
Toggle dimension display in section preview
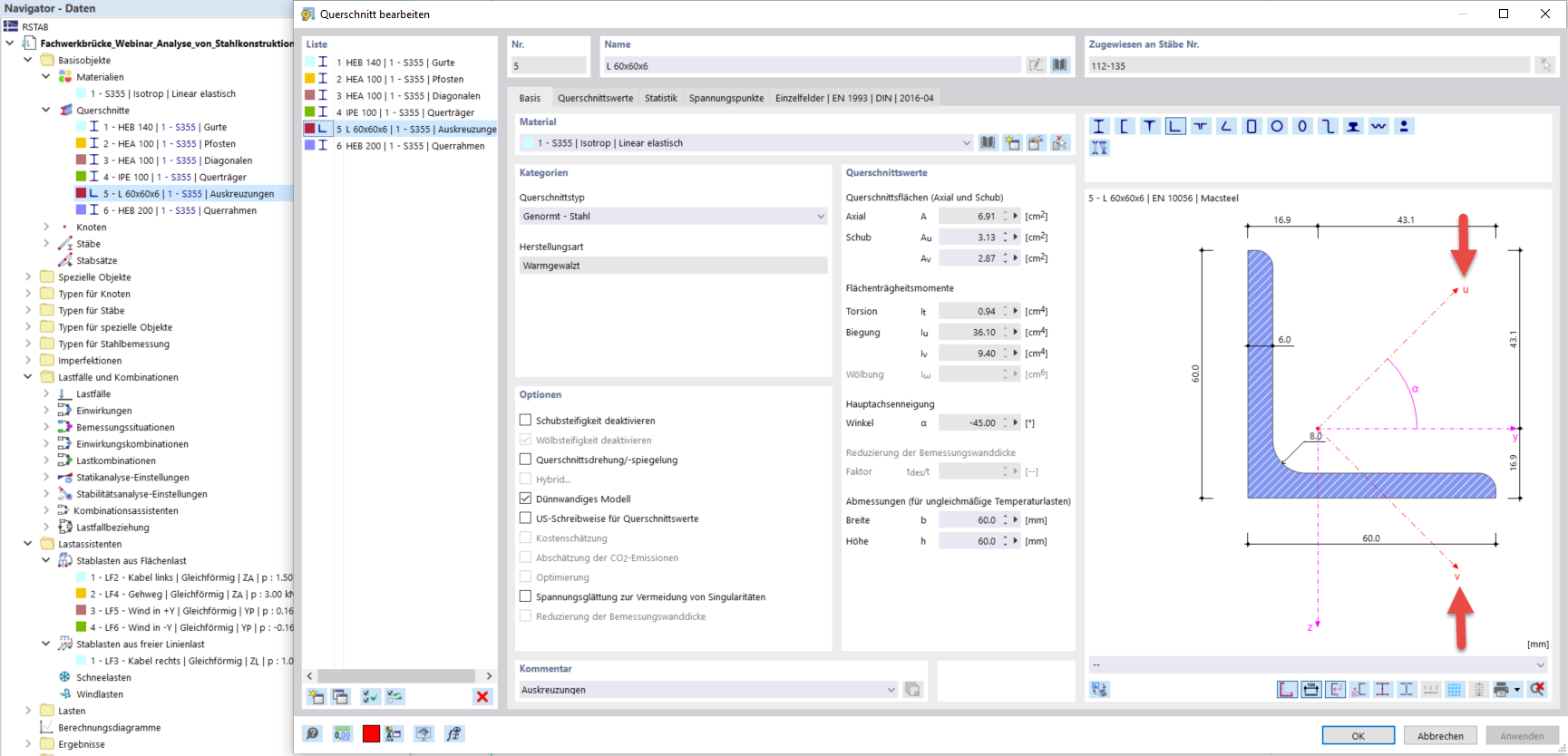click(1310, 690)
